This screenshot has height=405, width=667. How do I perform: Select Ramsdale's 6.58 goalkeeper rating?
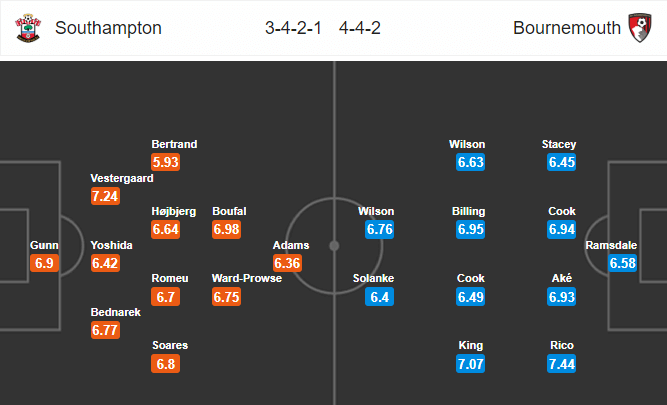coord(622,263)
